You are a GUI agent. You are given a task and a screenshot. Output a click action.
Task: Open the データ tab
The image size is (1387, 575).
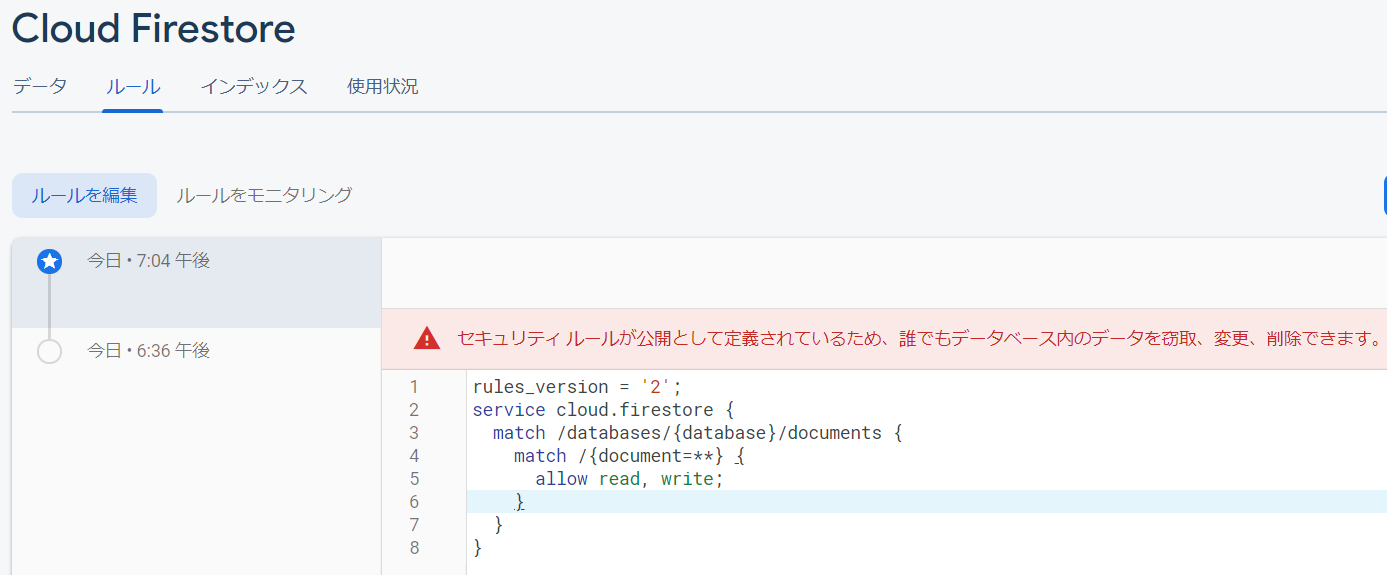40,87
